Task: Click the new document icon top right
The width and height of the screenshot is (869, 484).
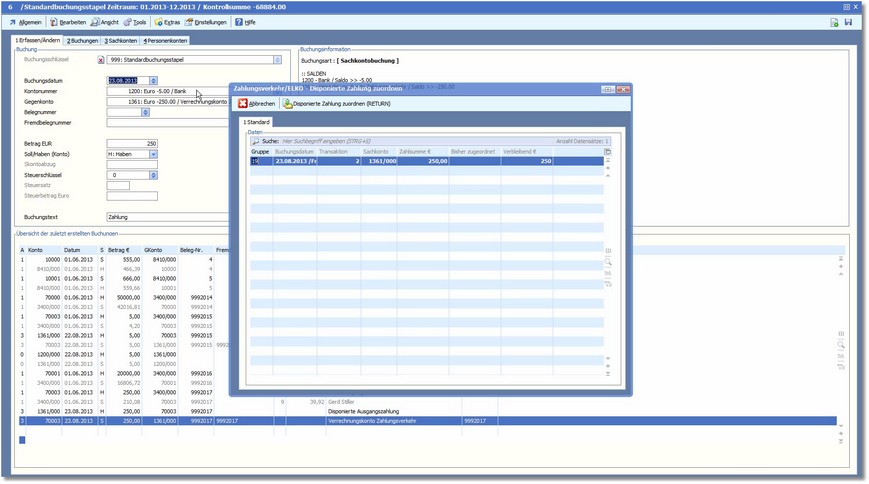Action: (834, 22)
